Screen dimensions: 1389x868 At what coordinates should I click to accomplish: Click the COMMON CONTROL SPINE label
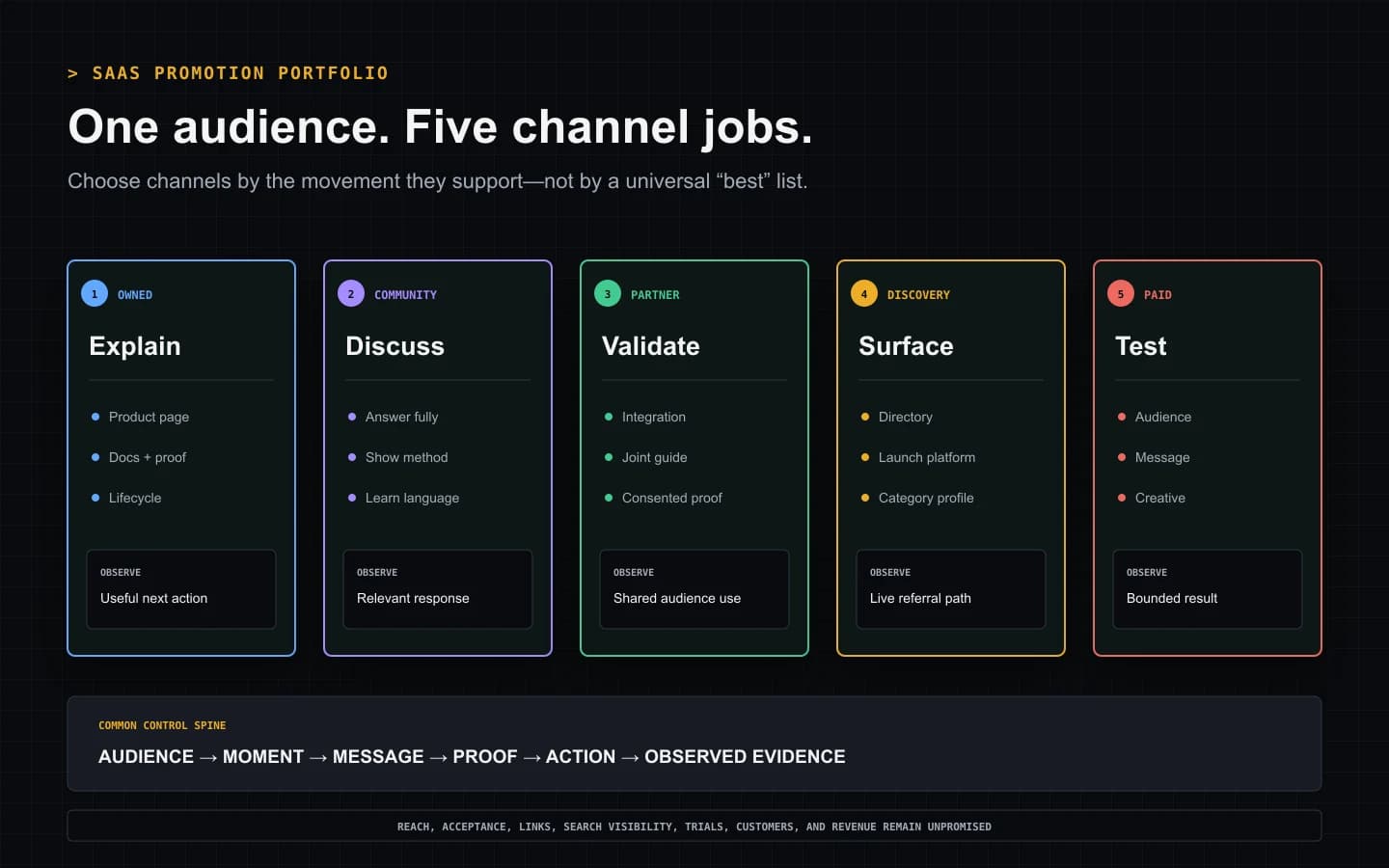(x=162, y=725)
